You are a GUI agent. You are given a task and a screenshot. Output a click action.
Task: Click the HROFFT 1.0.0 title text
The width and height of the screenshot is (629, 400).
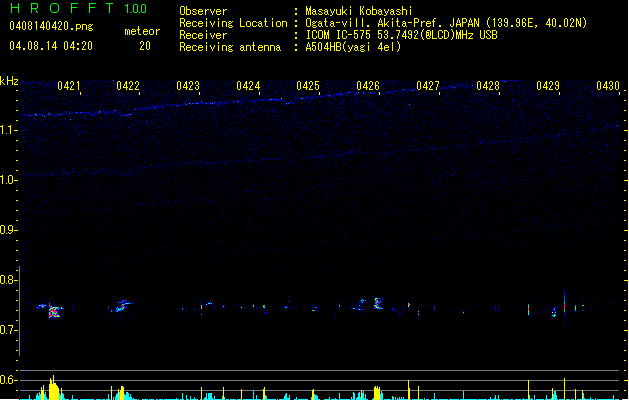click(x=79, y=8)
